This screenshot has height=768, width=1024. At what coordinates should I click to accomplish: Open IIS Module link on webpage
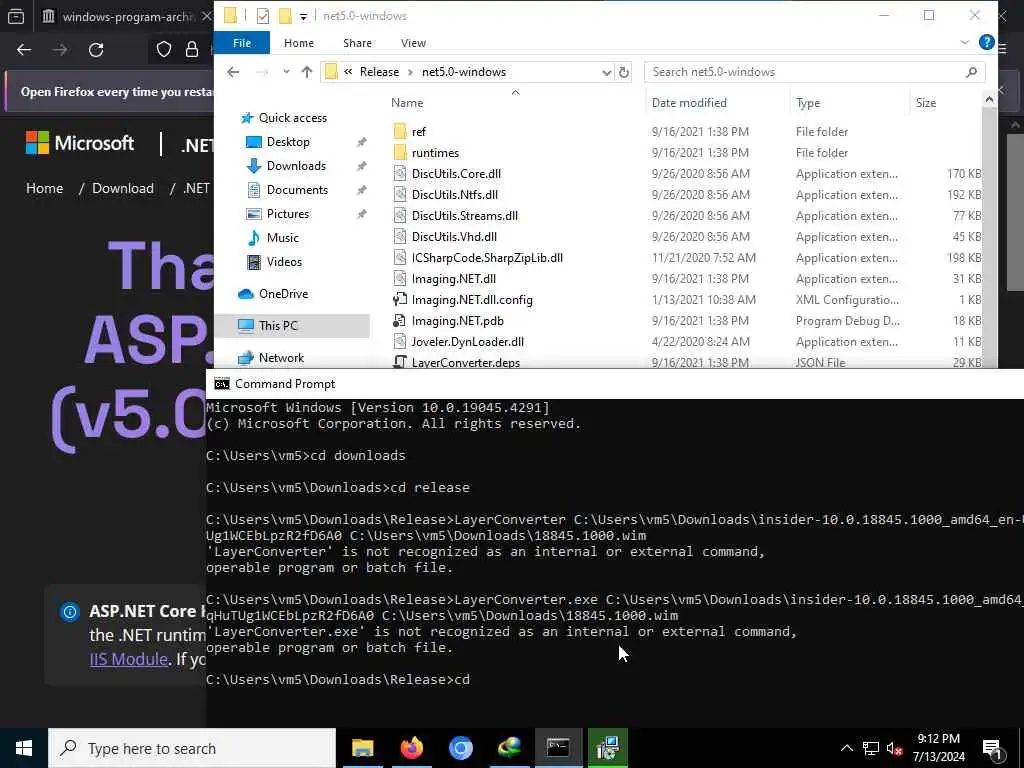[x=129, y=660]
